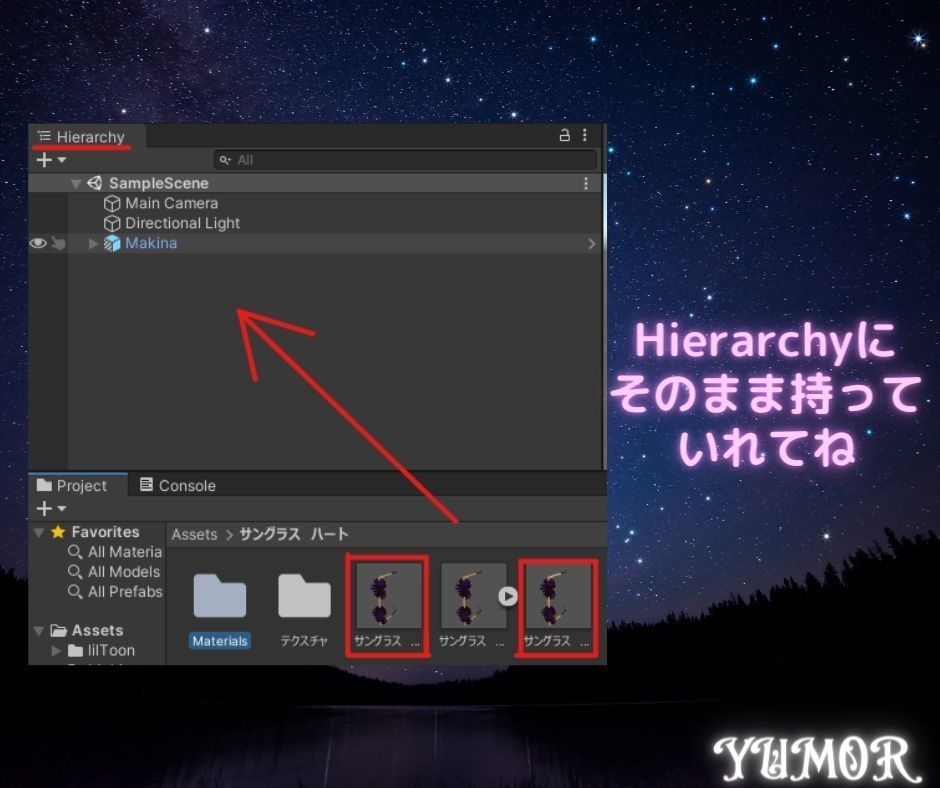Click the Directional Light icon
The image size is (940, 788).
coord(112,223)
